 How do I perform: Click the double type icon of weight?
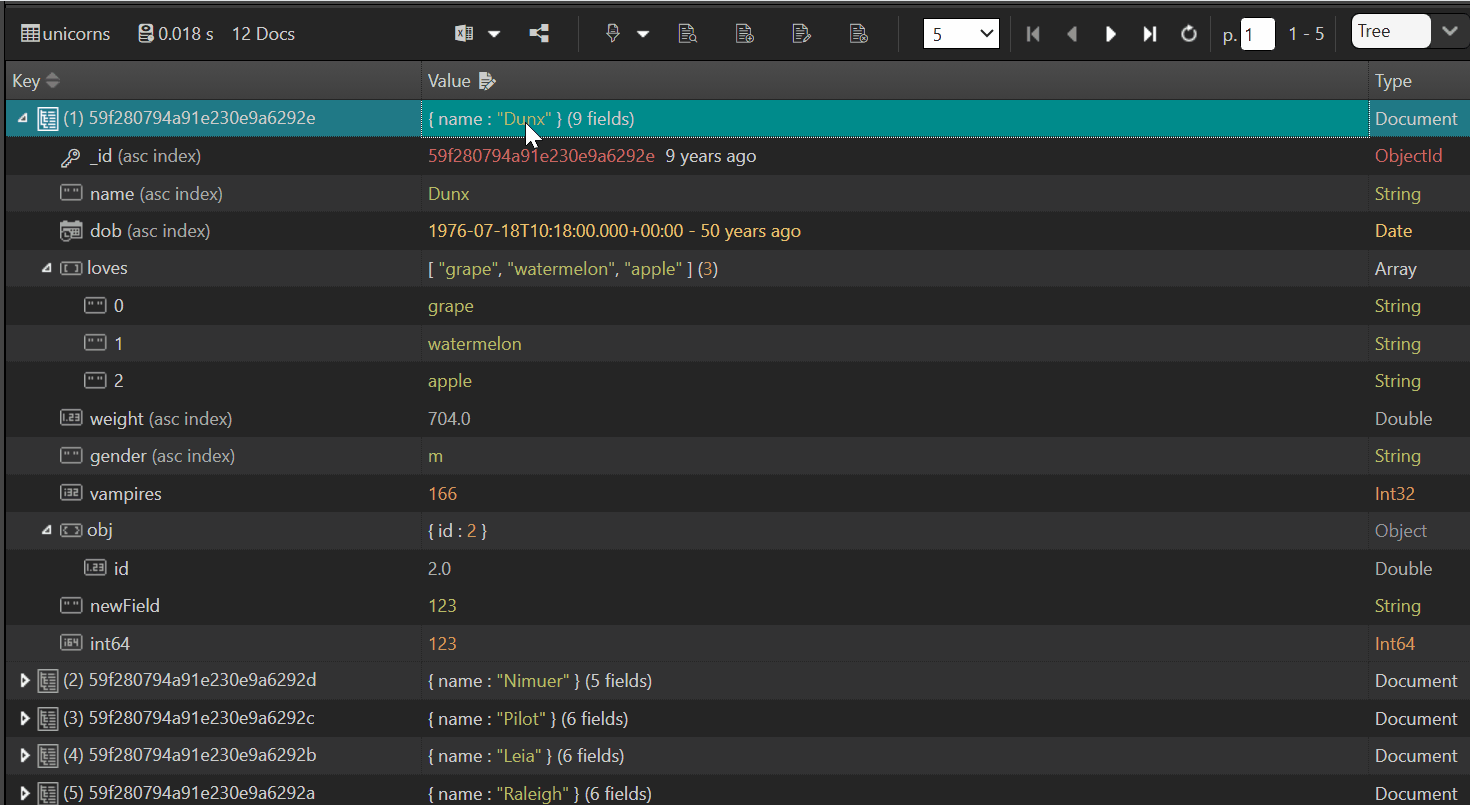pos(70,419)
